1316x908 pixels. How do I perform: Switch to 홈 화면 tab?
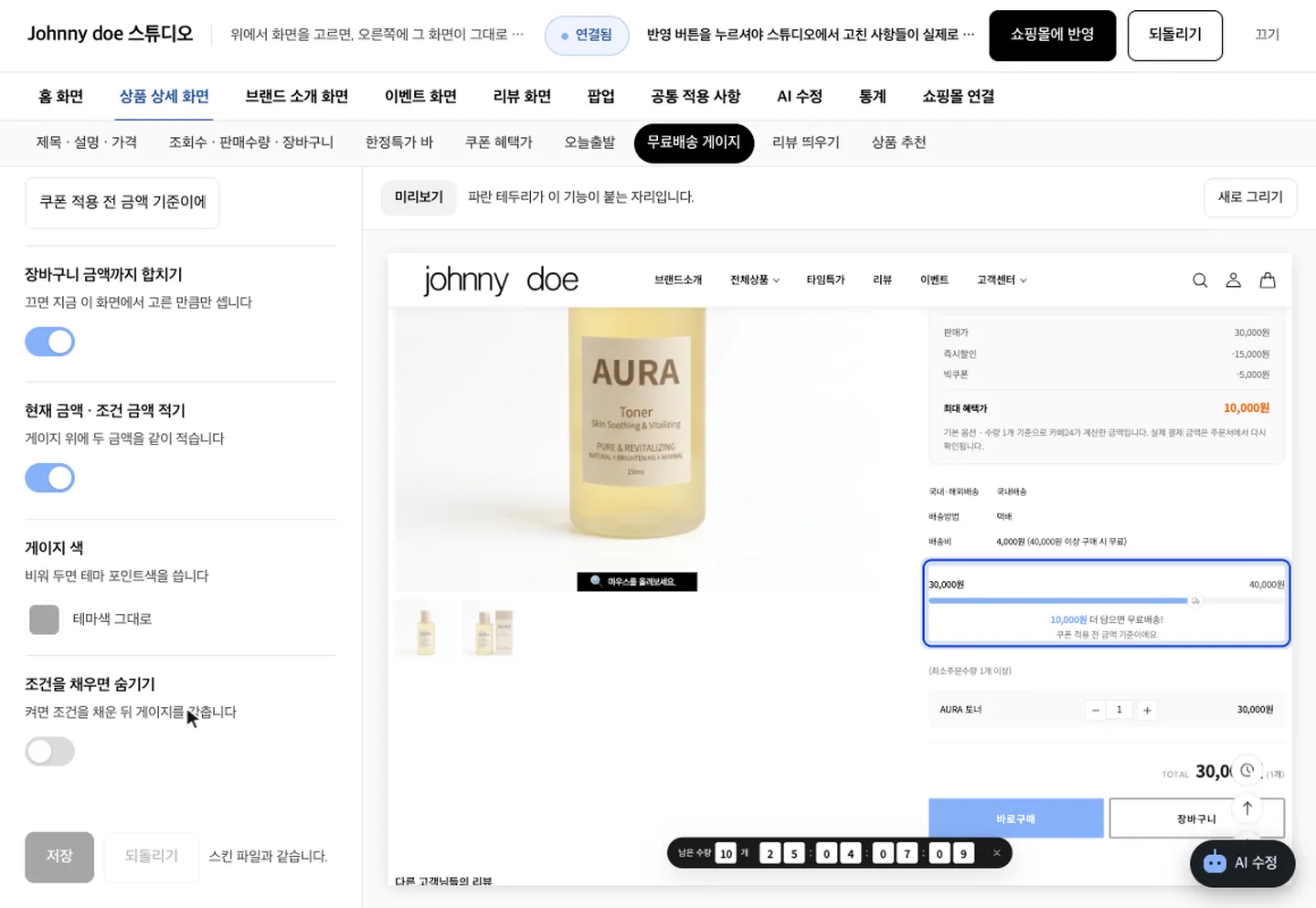60,96
